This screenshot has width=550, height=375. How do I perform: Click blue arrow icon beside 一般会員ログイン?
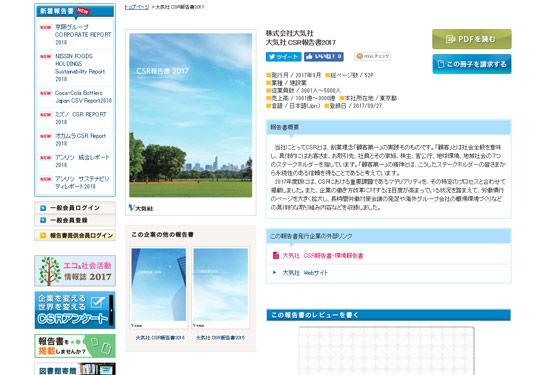tap(43, 208)
